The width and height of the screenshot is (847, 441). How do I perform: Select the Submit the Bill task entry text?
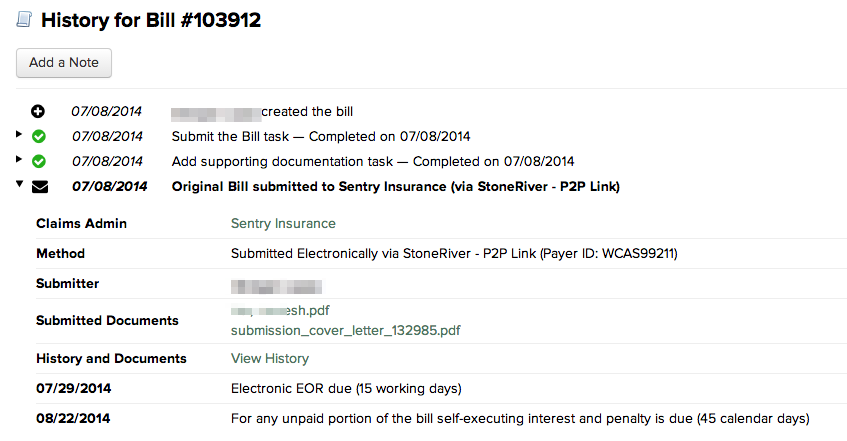(x=321, y=137)
